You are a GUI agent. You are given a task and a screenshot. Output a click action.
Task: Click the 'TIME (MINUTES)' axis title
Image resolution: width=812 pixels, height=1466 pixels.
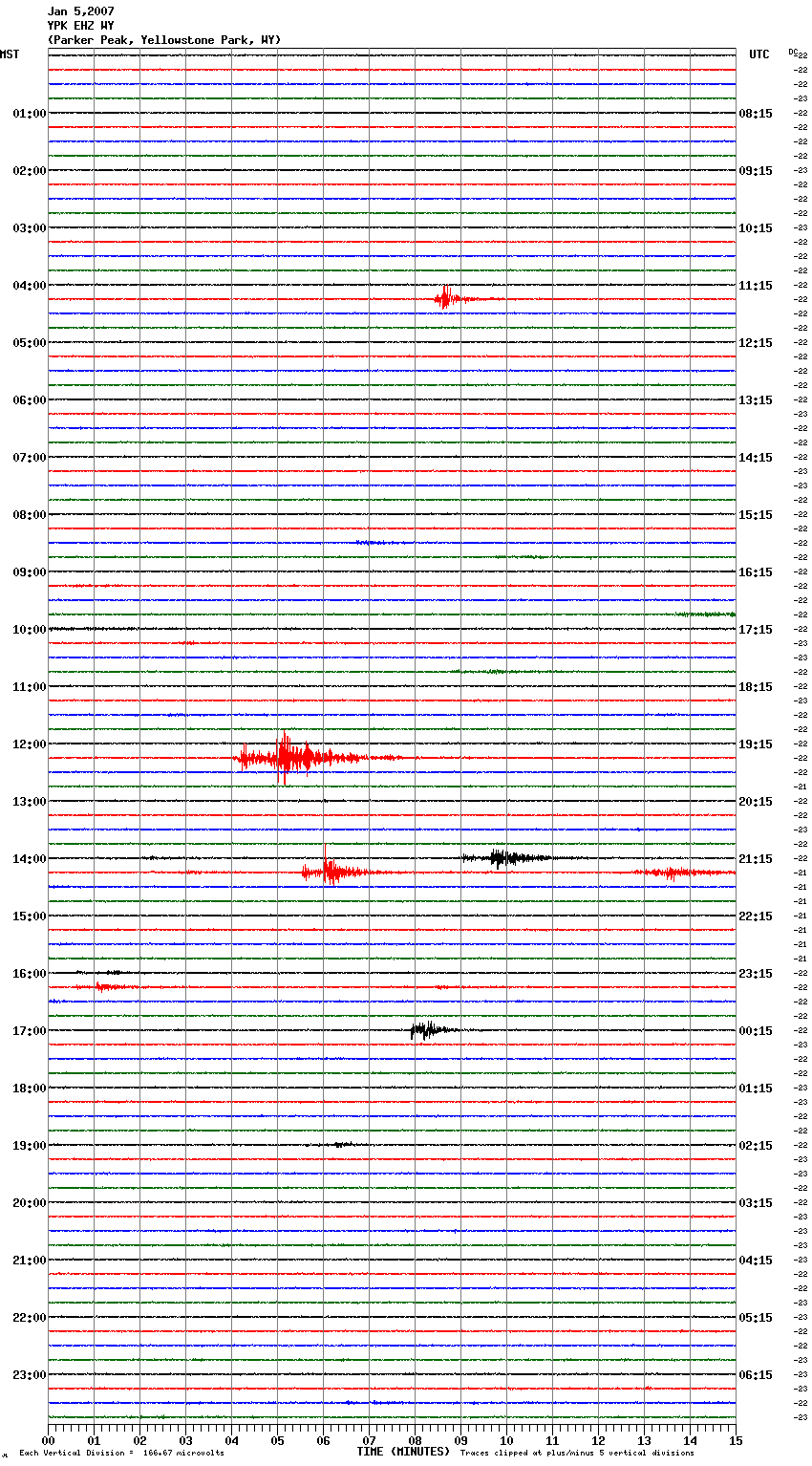(402, 1452)
